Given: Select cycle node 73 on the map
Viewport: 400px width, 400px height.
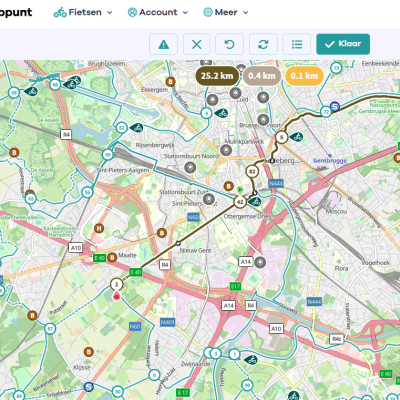Looking at the screenshot, I should (x=336, y=68).
